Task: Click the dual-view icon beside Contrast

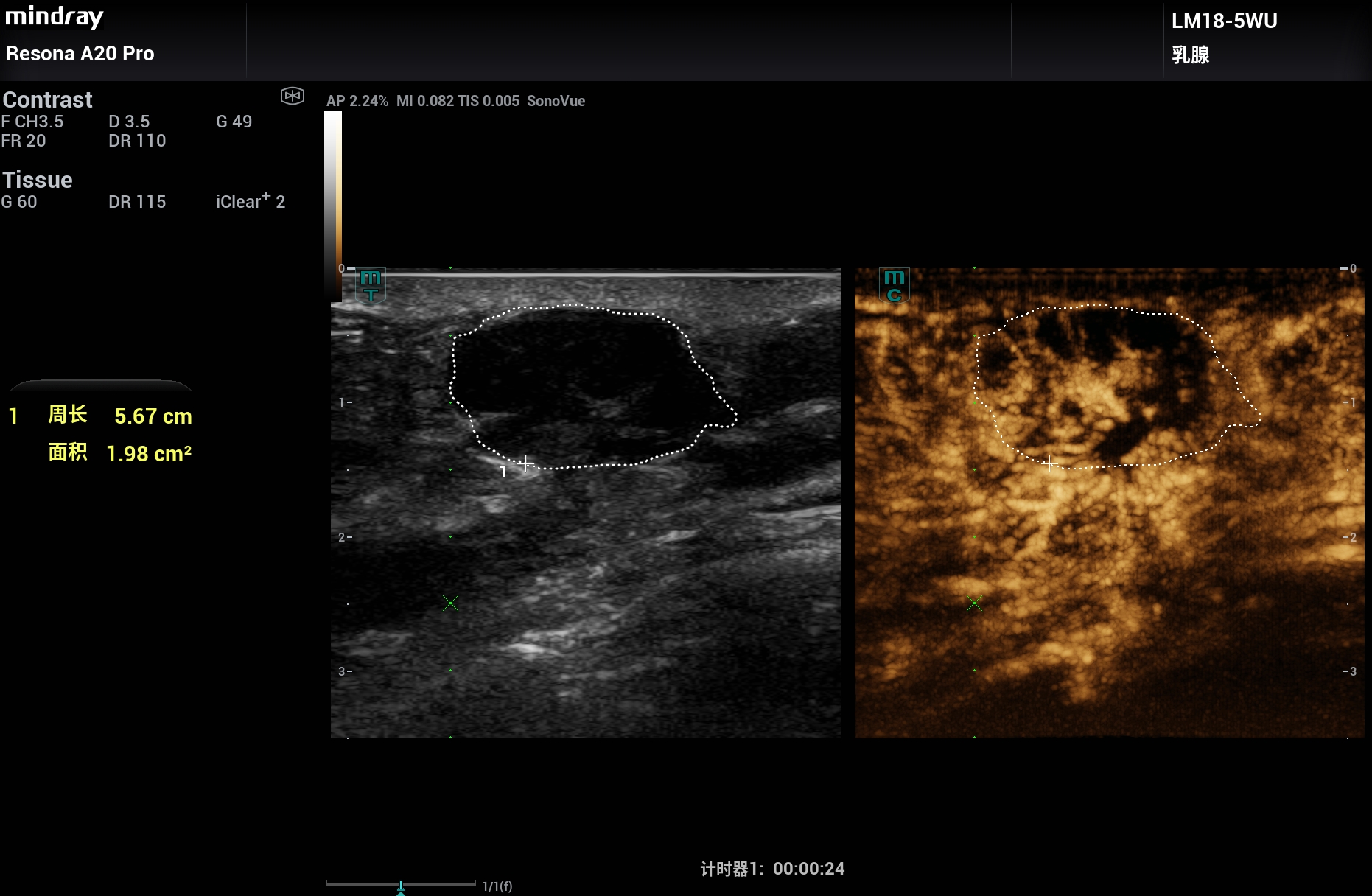Action: coord(293,97)
